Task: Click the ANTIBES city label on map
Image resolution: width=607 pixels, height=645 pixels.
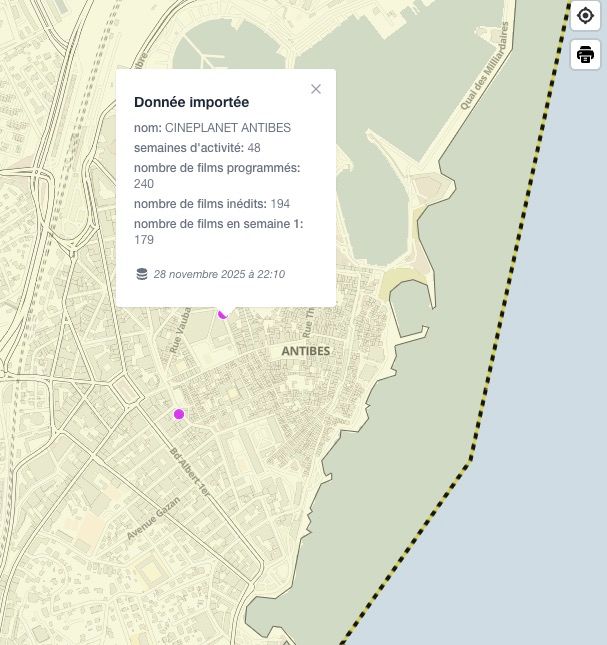Action: [x=305, y=352]
